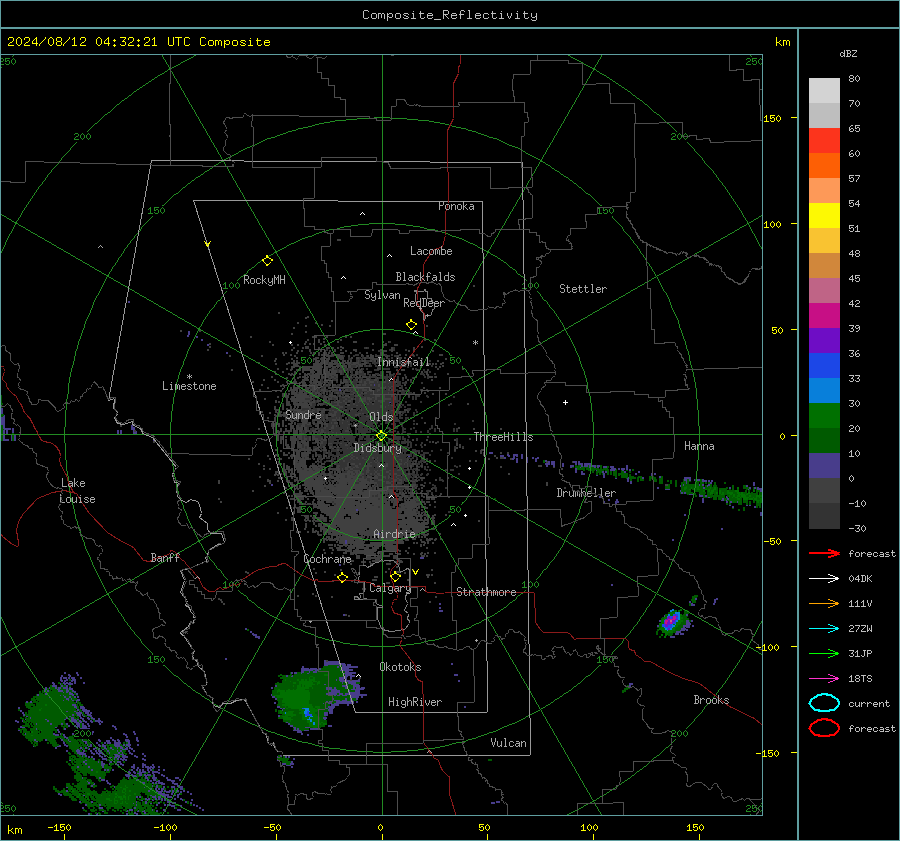The height and width of the screenshot is (841, 900).
Task: Click the Airdrie label
Action: [x=394, y=534]
